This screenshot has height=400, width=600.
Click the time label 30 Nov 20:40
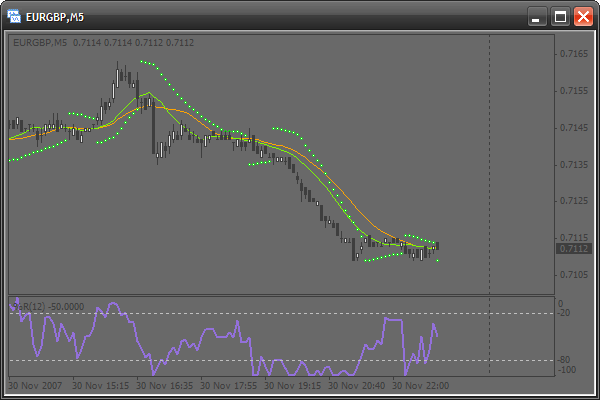click(357, 385)
